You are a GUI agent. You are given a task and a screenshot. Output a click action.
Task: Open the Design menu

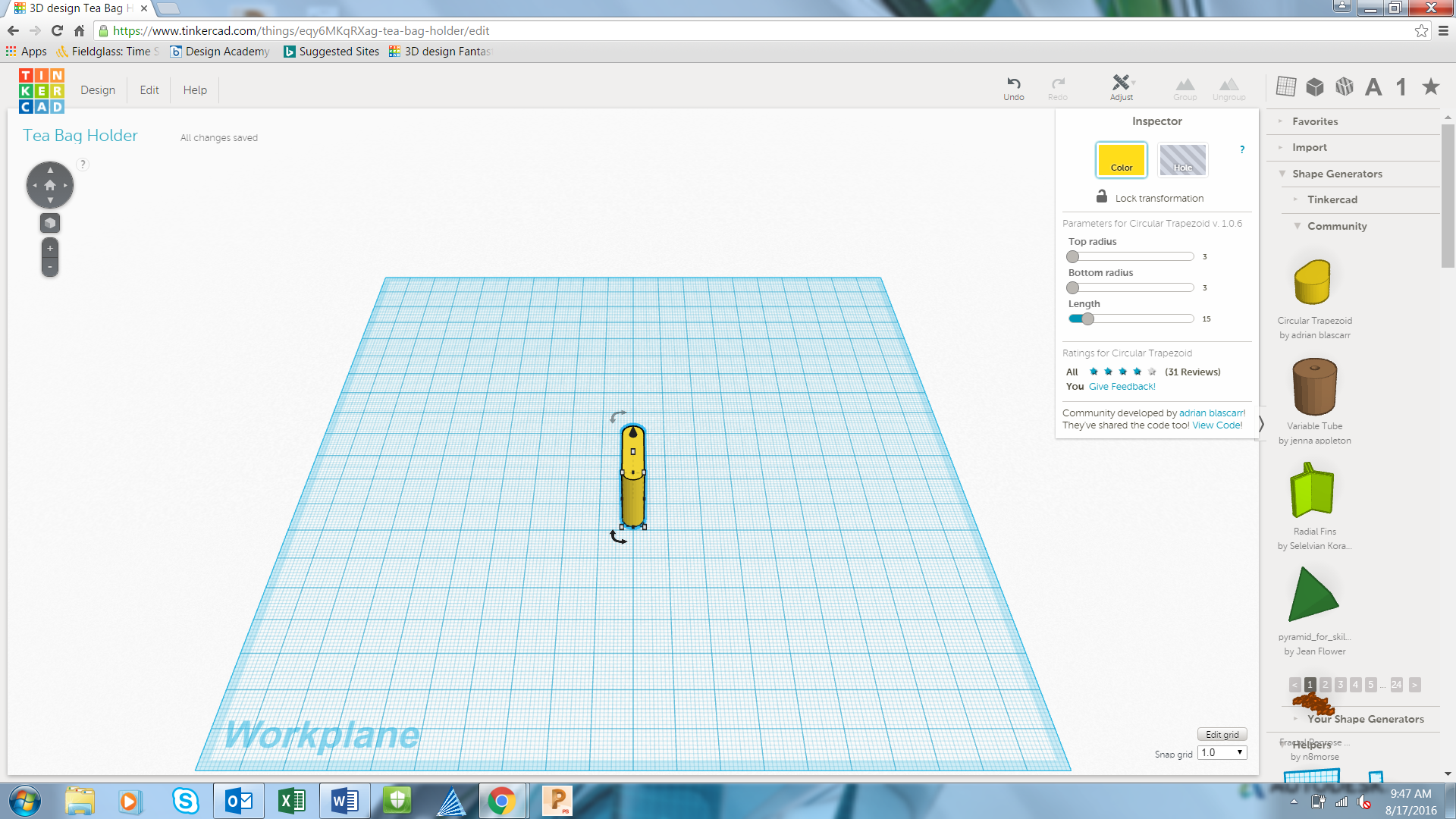(x=98, y=89)
